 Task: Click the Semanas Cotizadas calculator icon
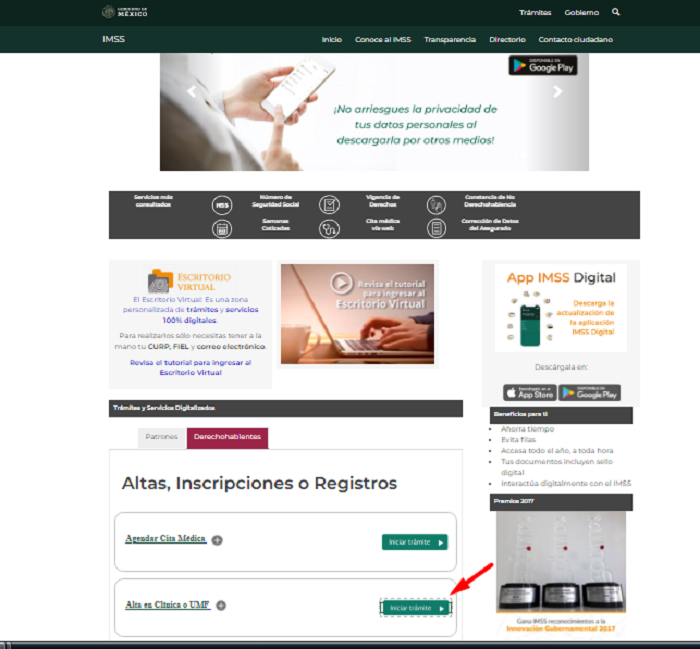point(222,228)
